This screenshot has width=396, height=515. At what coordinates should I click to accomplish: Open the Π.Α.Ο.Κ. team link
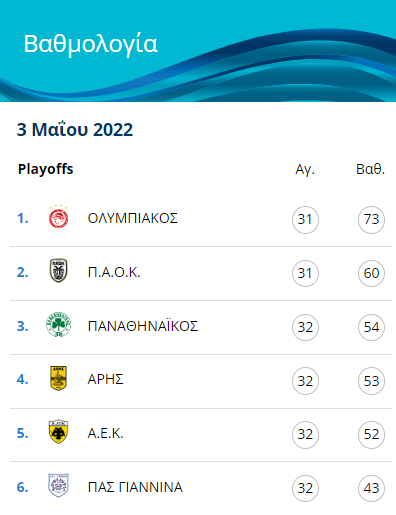[114, 273]
